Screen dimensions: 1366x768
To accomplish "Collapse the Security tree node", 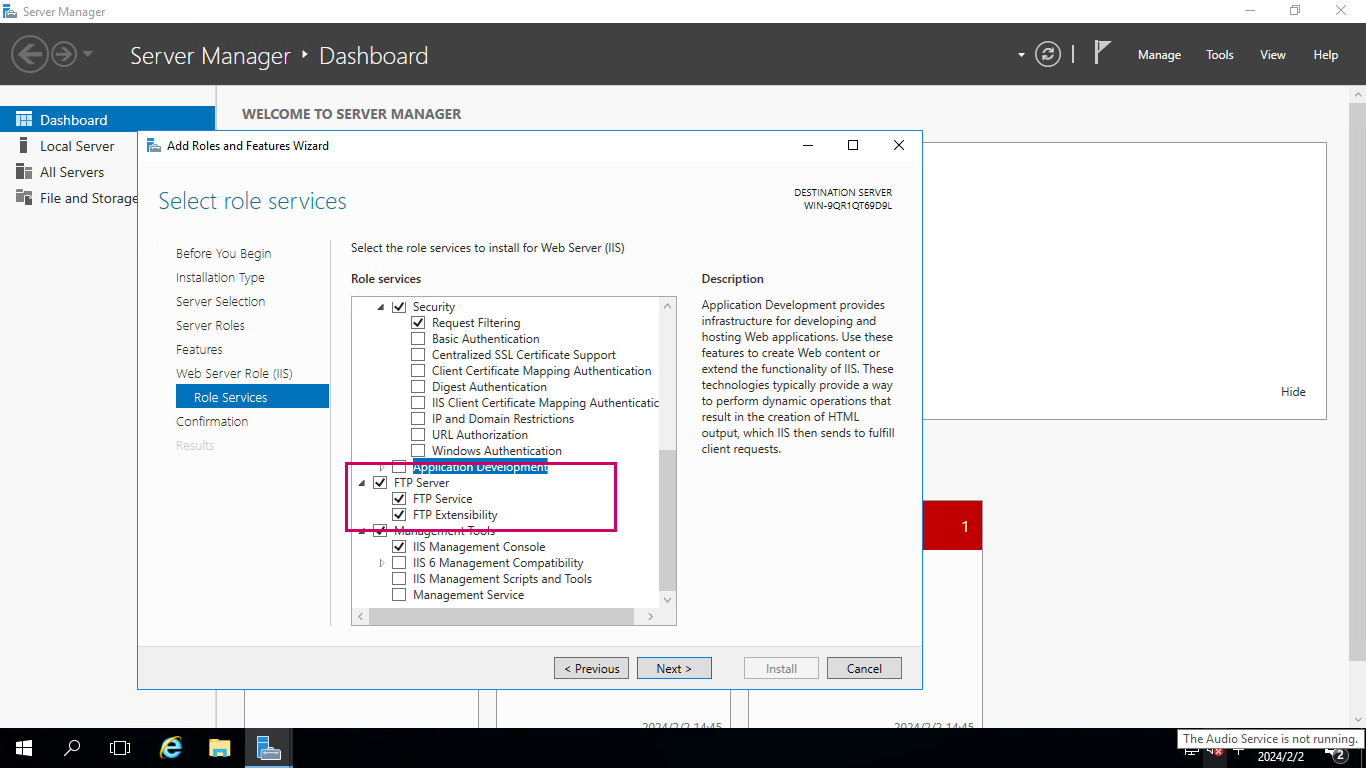I will (x=381, y=307).
